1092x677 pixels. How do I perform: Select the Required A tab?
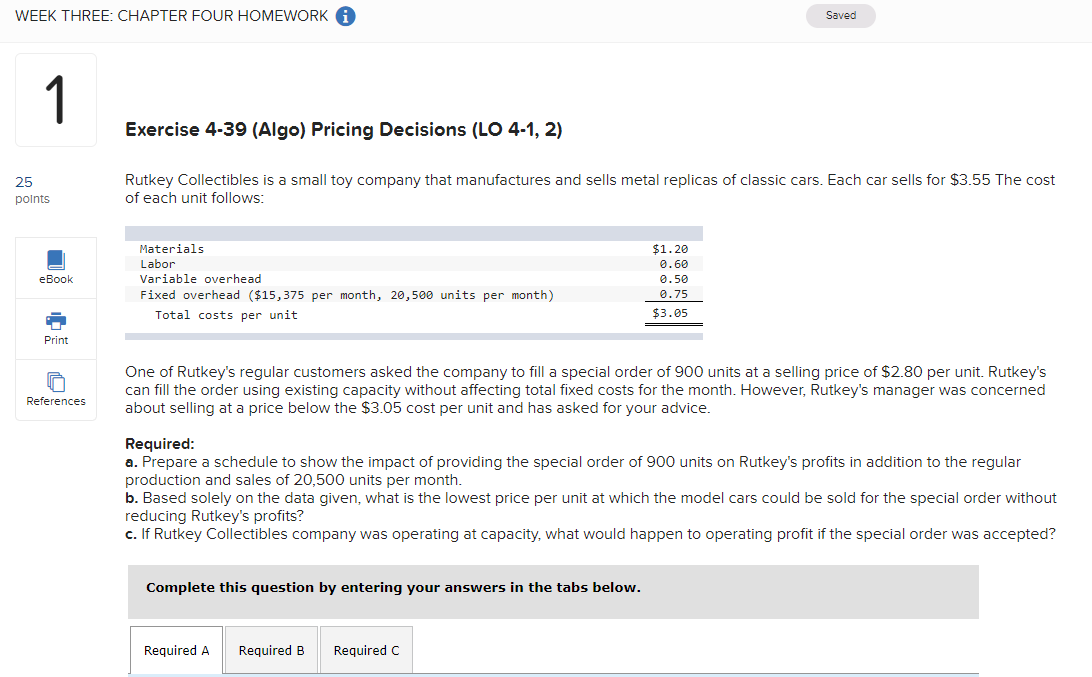[176, 650]
